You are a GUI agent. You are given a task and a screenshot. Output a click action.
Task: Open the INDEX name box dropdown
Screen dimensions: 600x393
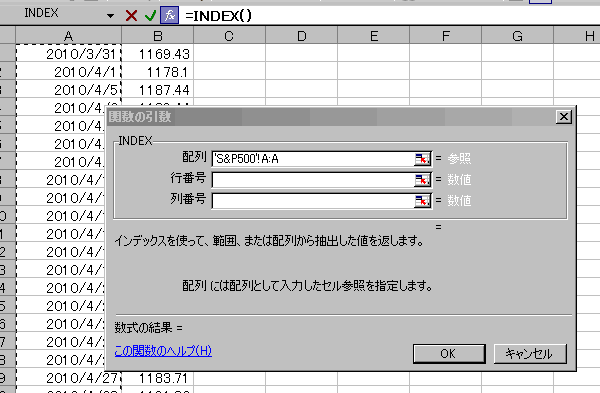click(x=111, y=16)
